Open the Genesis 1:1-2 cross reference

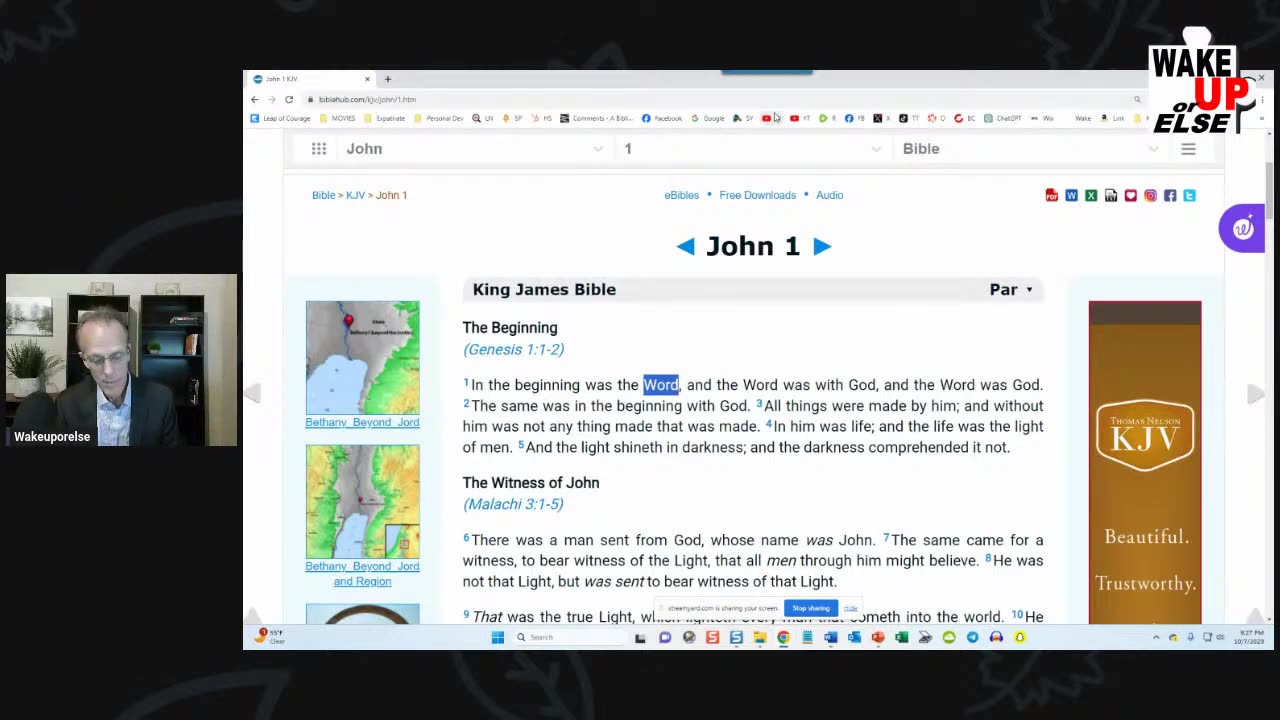tap(513, 349)
